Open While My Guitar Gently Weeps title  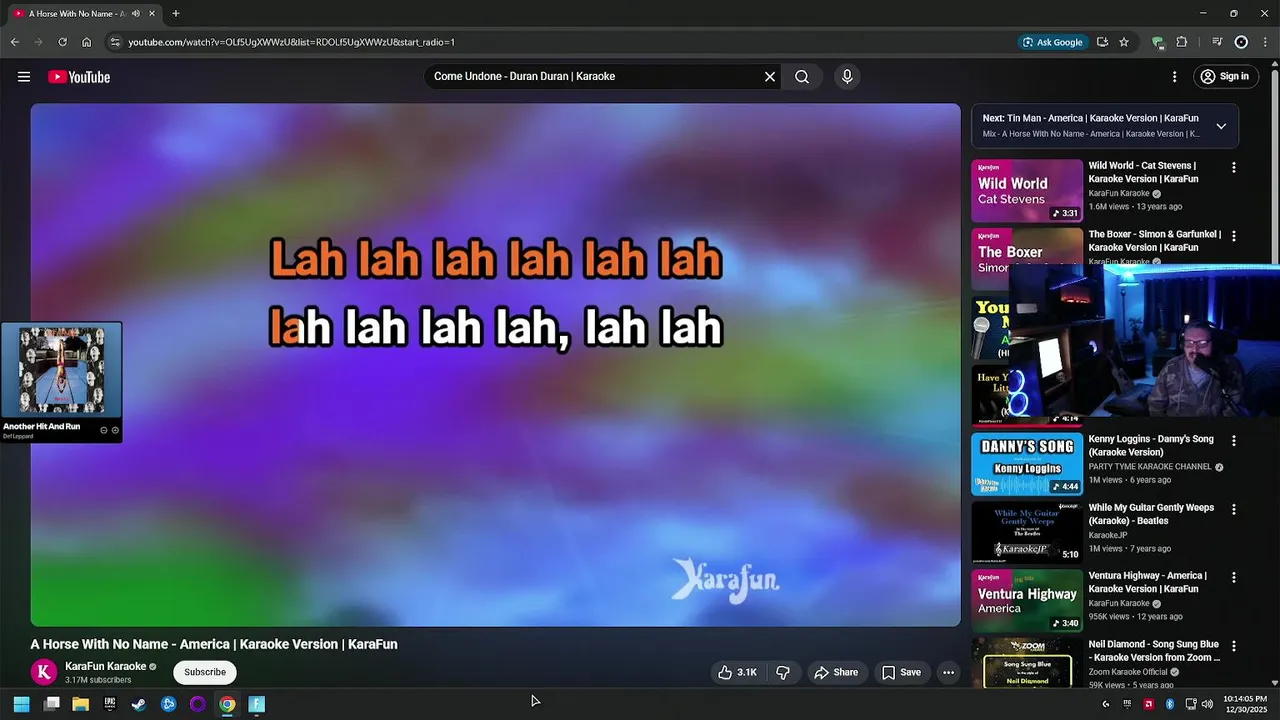[1151, 514]
